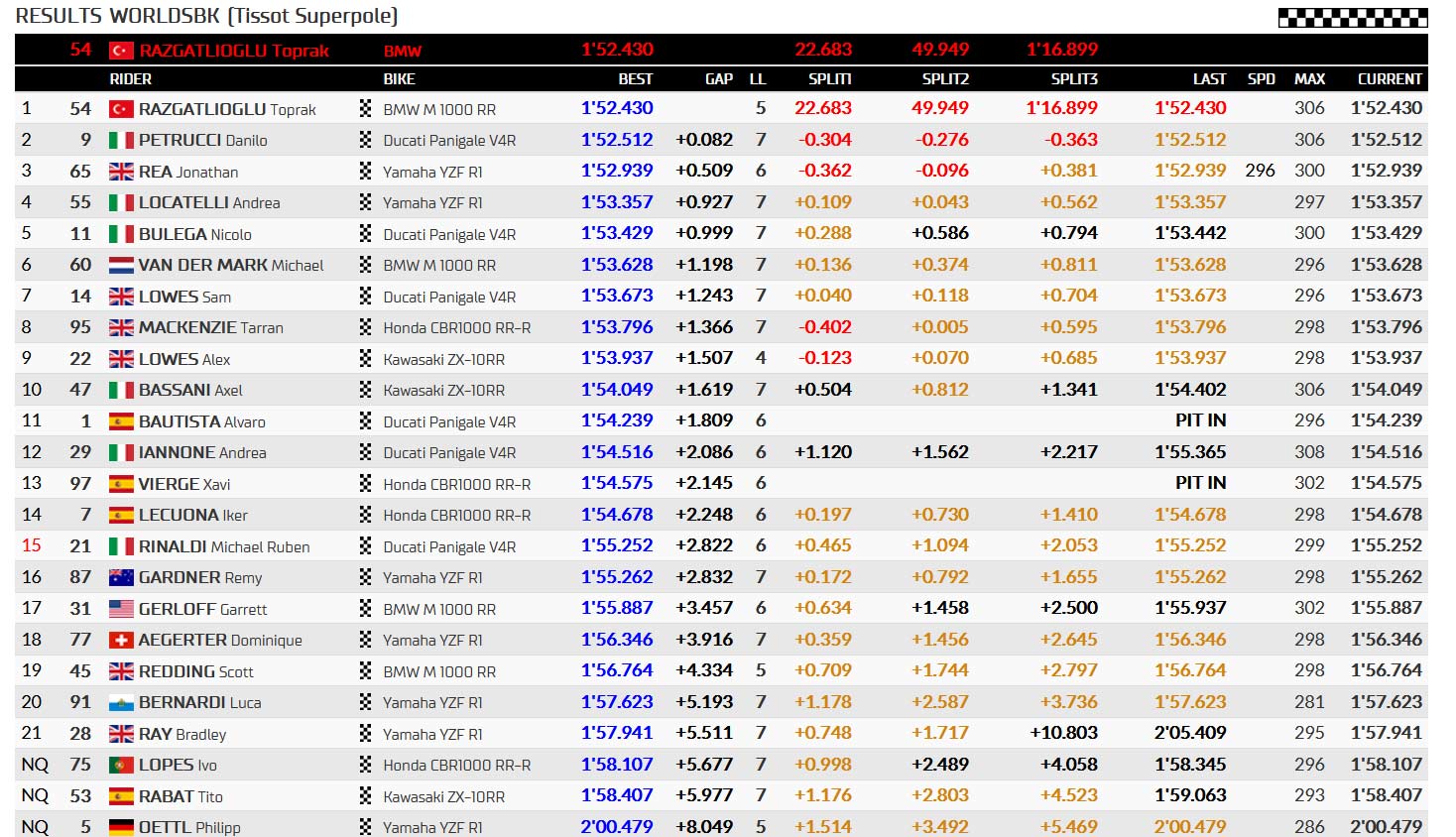Click the SPD value 296 in REA's row

1261,171
